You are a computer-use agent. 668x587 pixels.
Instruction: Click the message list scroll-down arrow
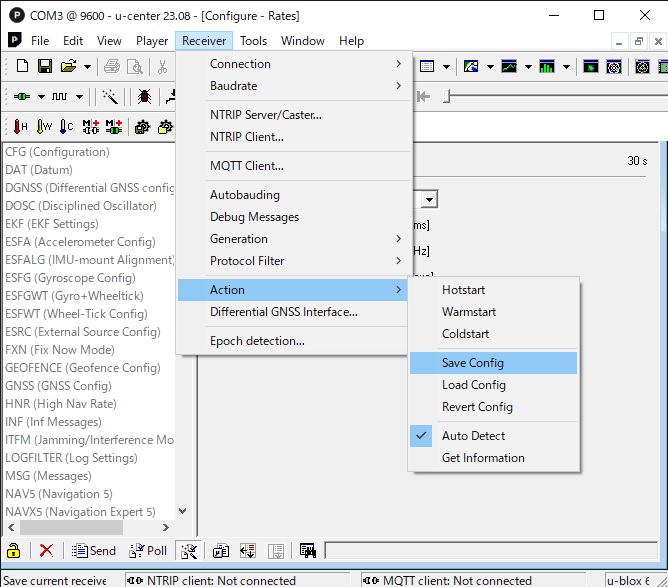[182, 511]
